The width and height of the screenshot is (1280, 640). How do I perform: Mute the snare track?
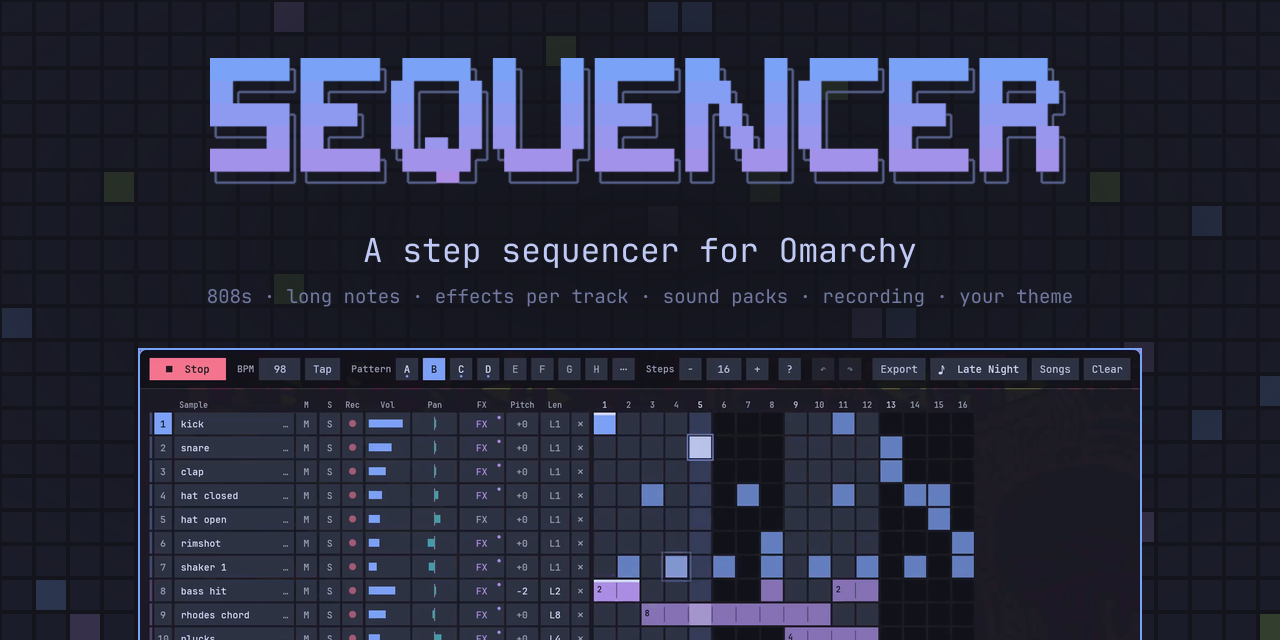point(307,448)
